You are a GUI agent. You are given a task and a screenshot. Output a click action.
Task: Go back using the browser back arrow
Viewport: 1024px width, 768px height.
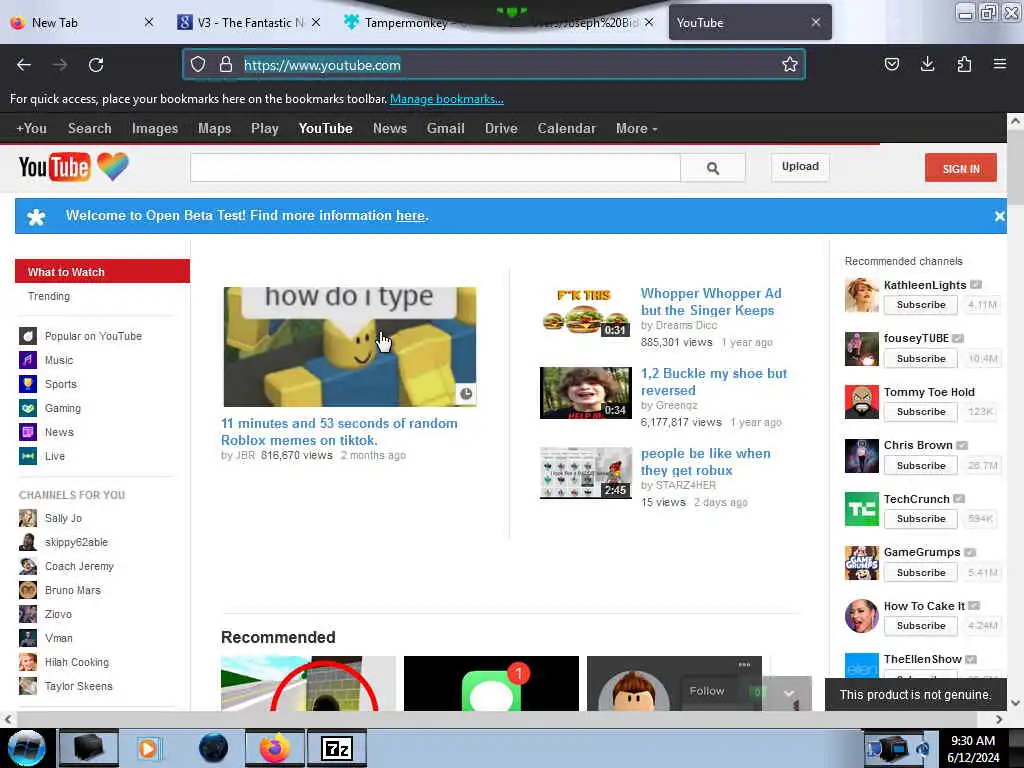pos(24,65)
